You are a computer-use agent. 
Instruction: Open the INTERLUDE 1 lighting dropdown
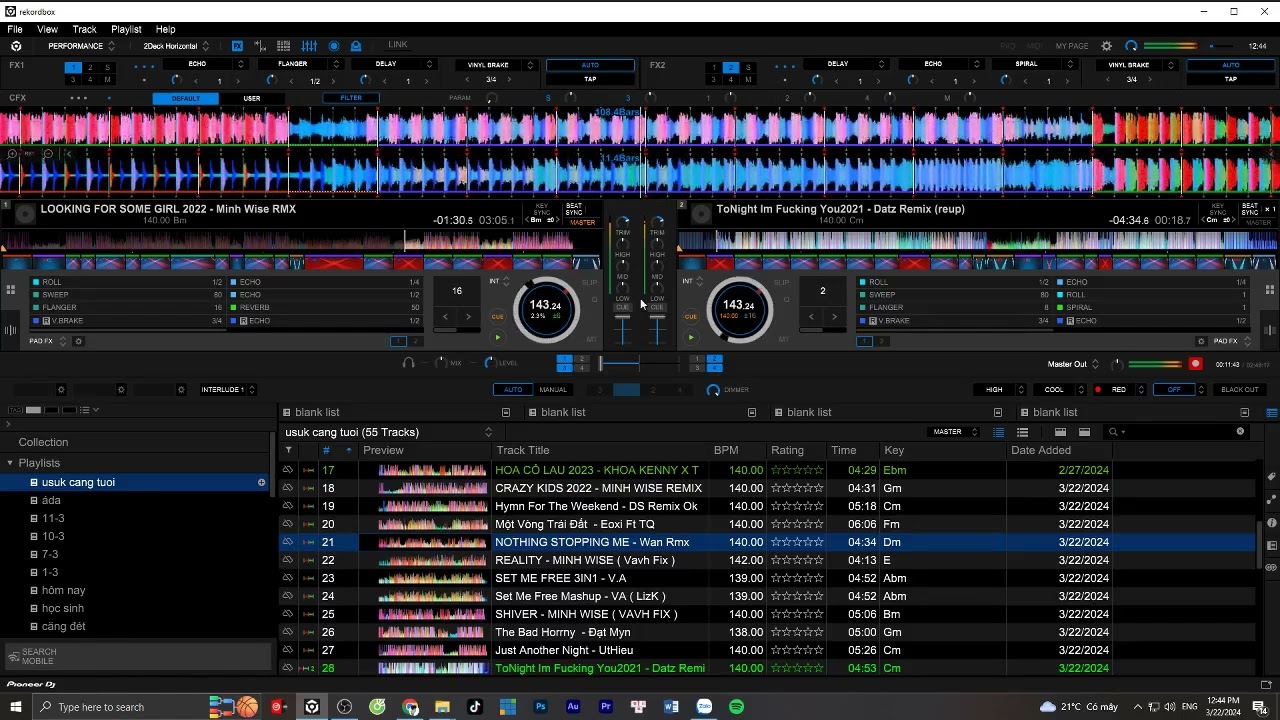pos(228,390)
